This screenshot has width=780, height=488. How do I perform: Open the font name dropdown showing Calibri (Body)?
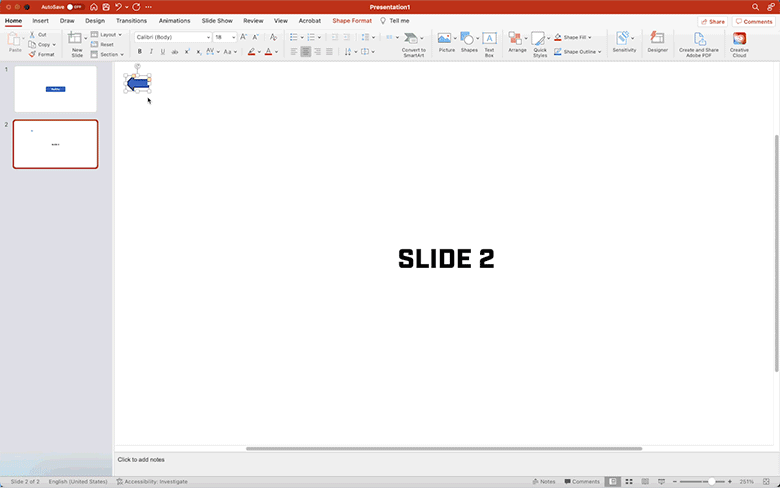[172, 37]
